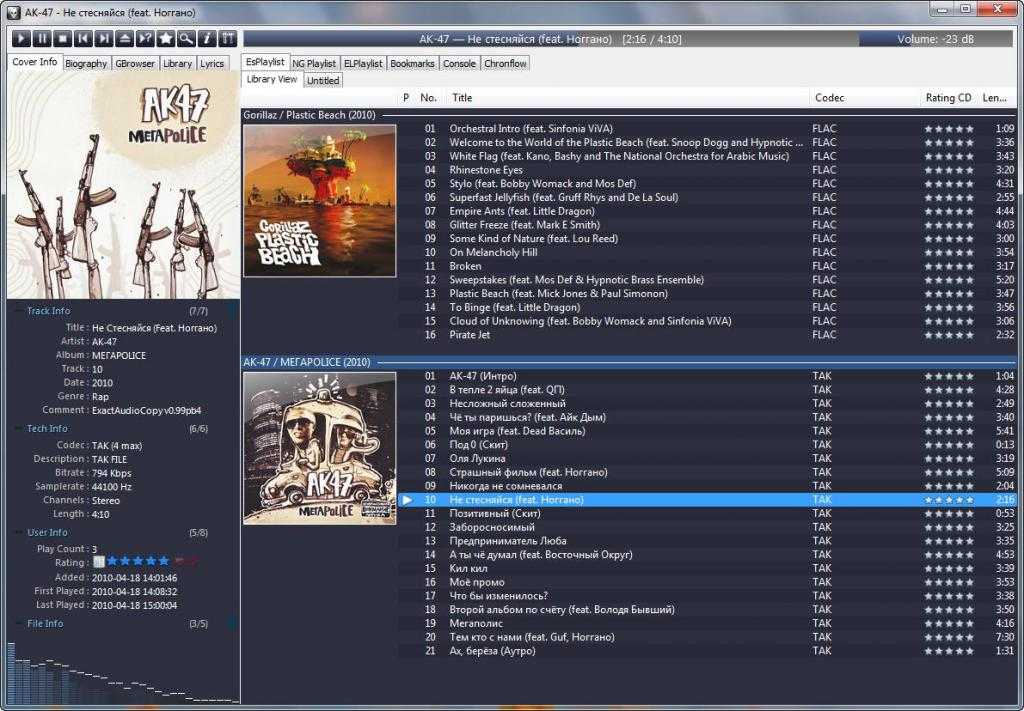Image resolution: width=1024 pixels, height=711 pixels.
Task: Click the Codec column header
Action: click(829, 98)
